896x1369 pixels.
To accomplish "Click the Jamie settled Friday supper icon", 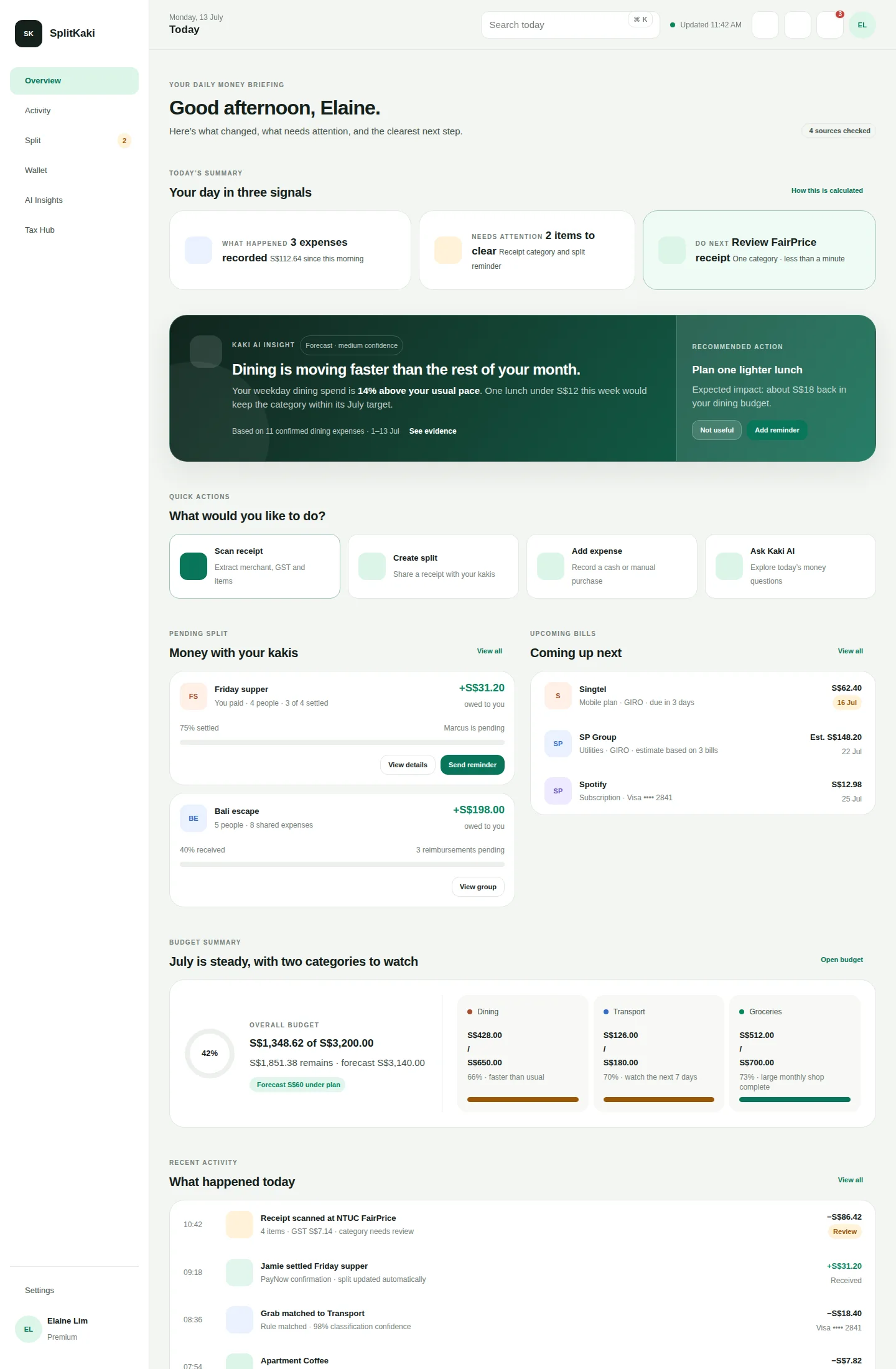I will click(x=240, y=1273).
